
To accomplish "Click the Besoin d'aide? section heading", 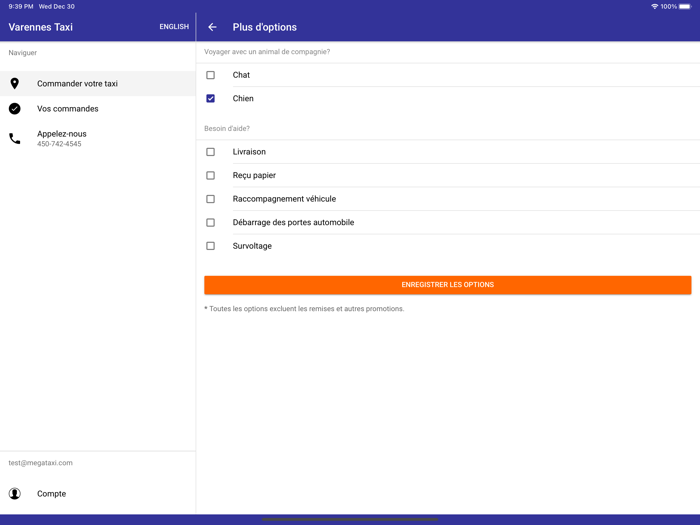I will [x=227, y=129].
